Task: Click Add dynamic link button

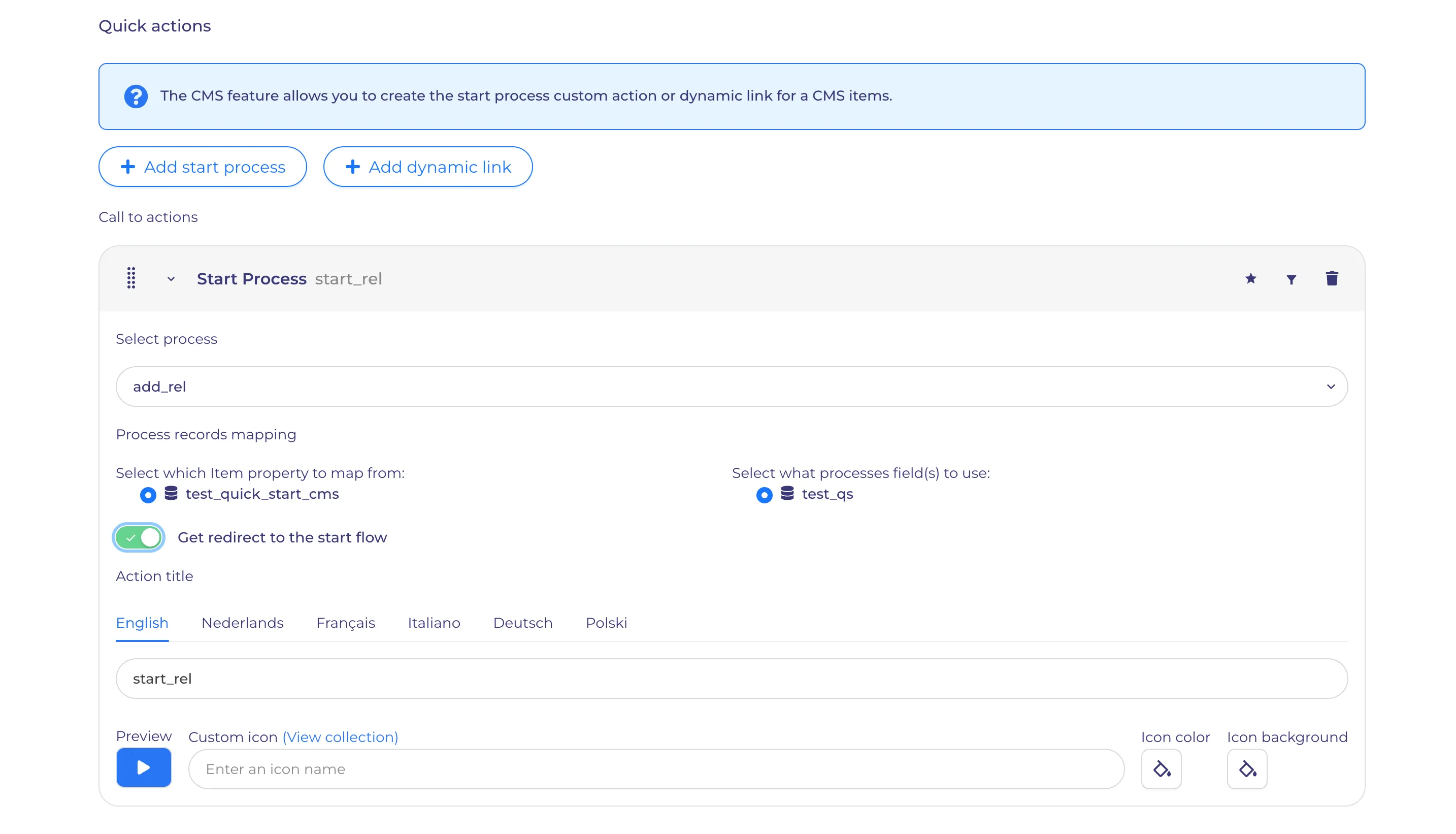Action: [427, 167]
